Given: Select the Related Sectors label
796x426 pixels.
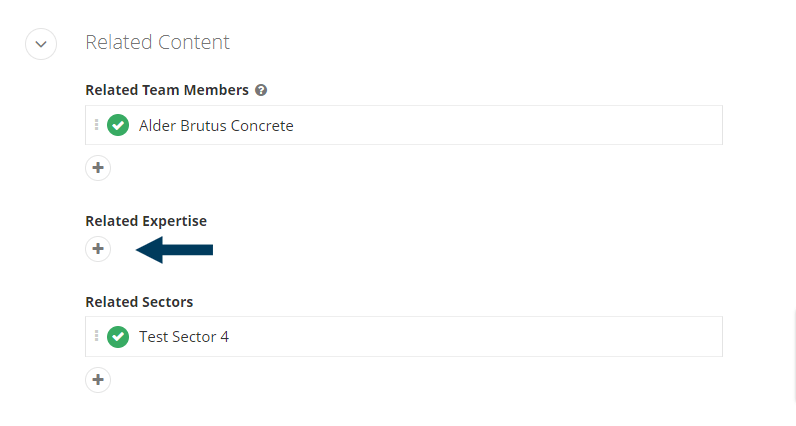Looking at the screenshot, I should (139, 302).
